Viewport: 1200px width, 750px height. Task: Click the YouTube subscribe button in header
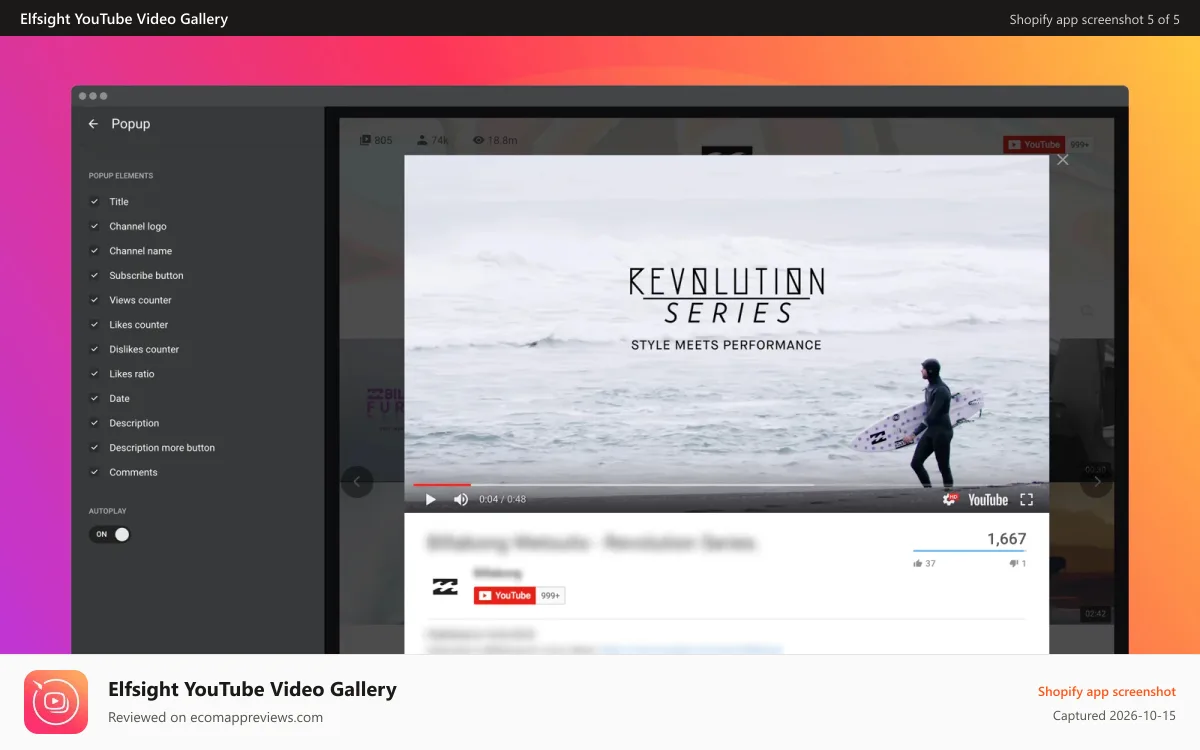point(1035,145)
